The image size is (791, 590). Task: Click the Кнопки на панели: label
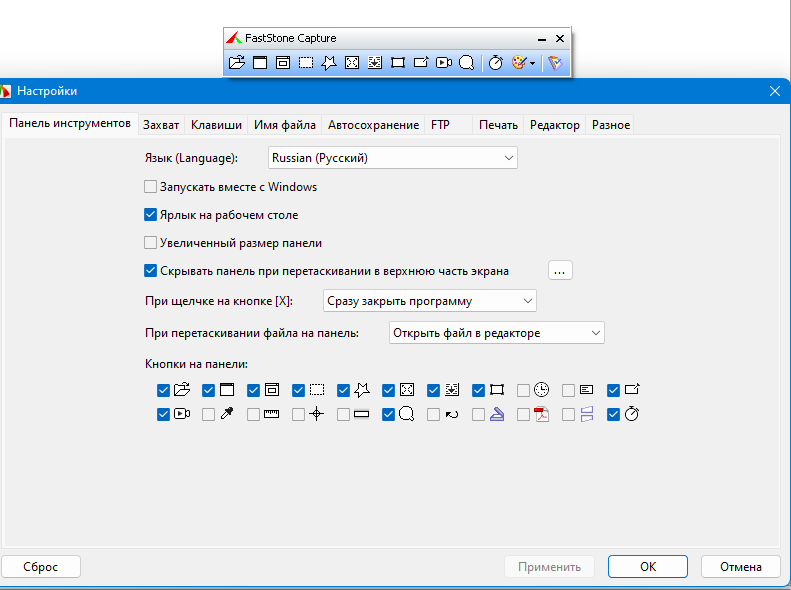[x=196, y=364]
